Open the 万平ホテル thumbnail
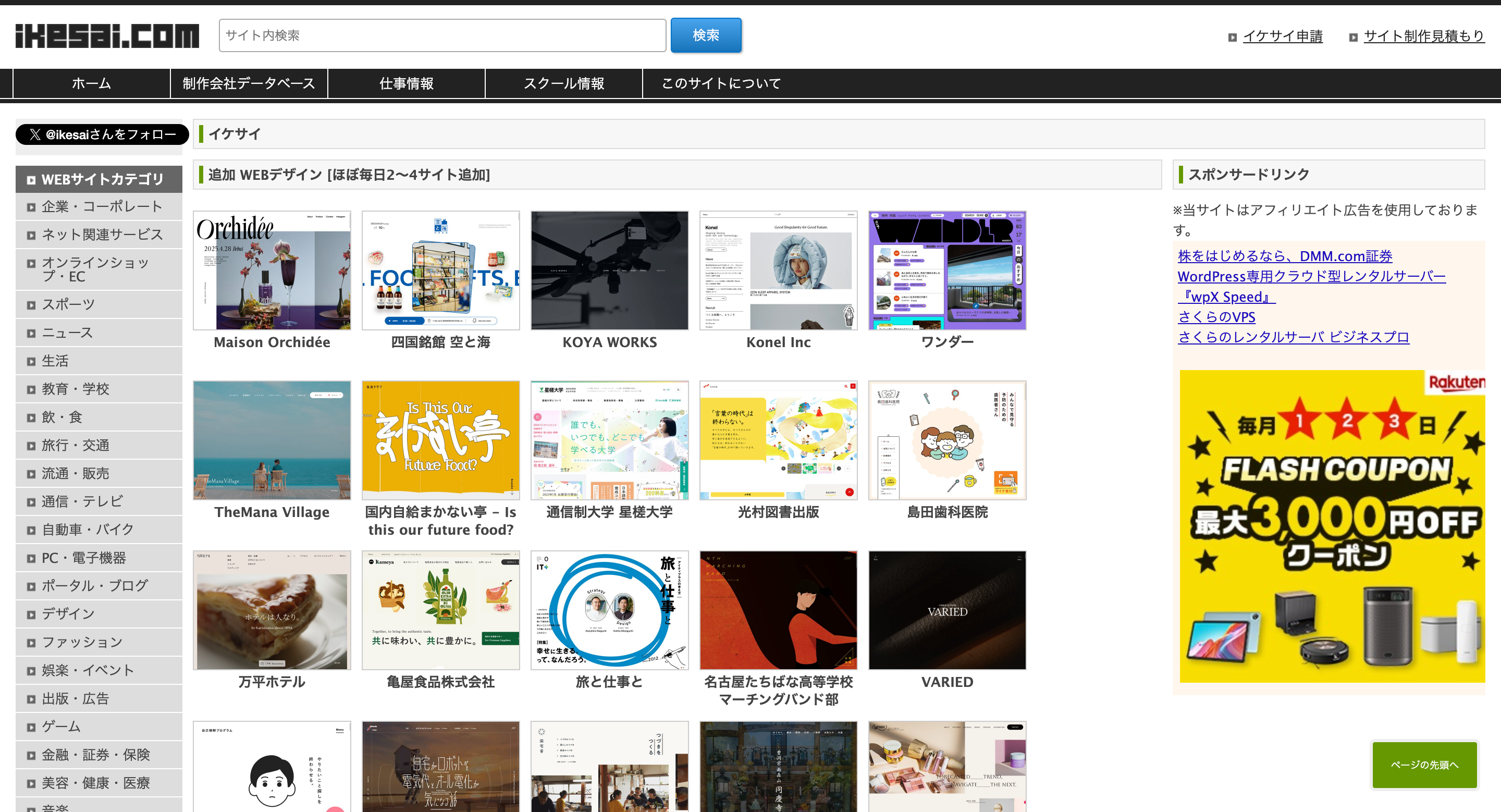This screenshot has height=812, width=1501. pyautogui.click(x=272, y=610)
